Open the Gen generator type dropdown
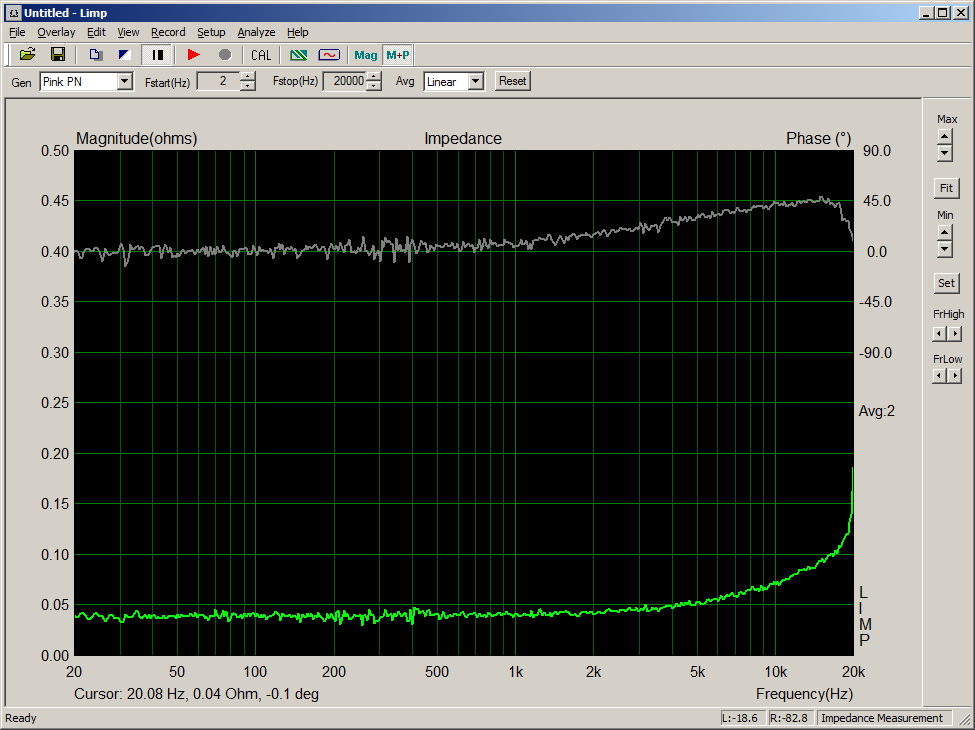 click(125, 81)
